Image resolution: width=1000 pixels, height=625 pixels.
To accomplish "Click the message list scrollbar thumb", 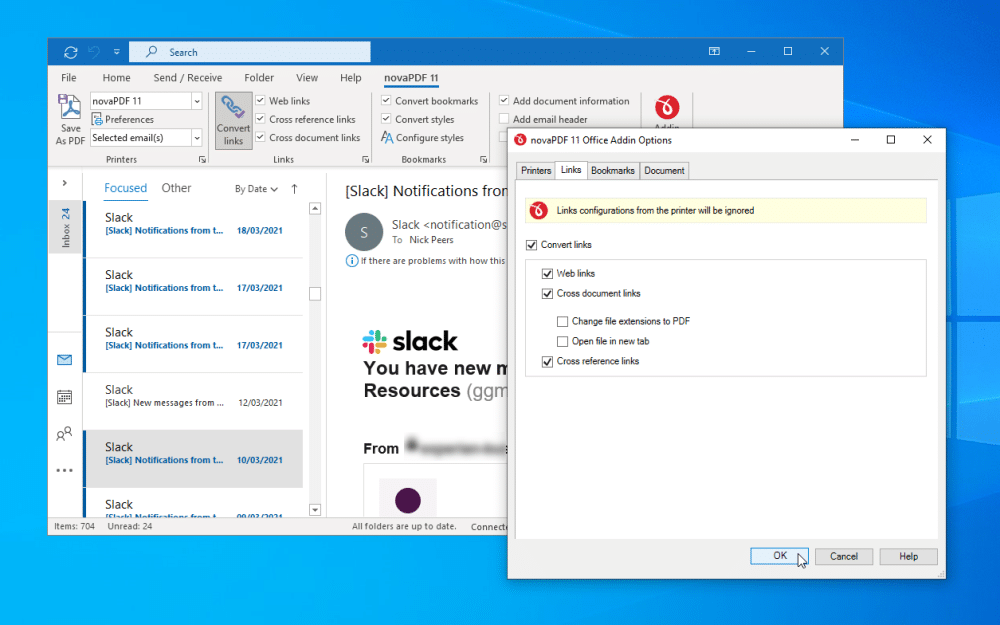I will [x=315, y=294].
